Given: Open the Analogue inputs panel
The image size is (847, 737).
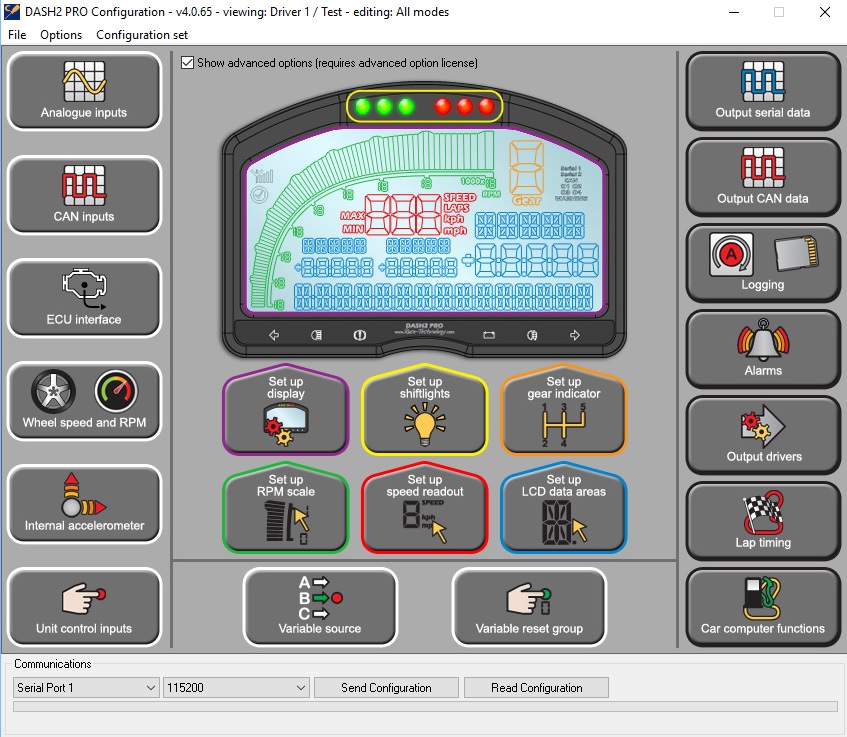Looking at the screenshot, I should pos(84,91).
